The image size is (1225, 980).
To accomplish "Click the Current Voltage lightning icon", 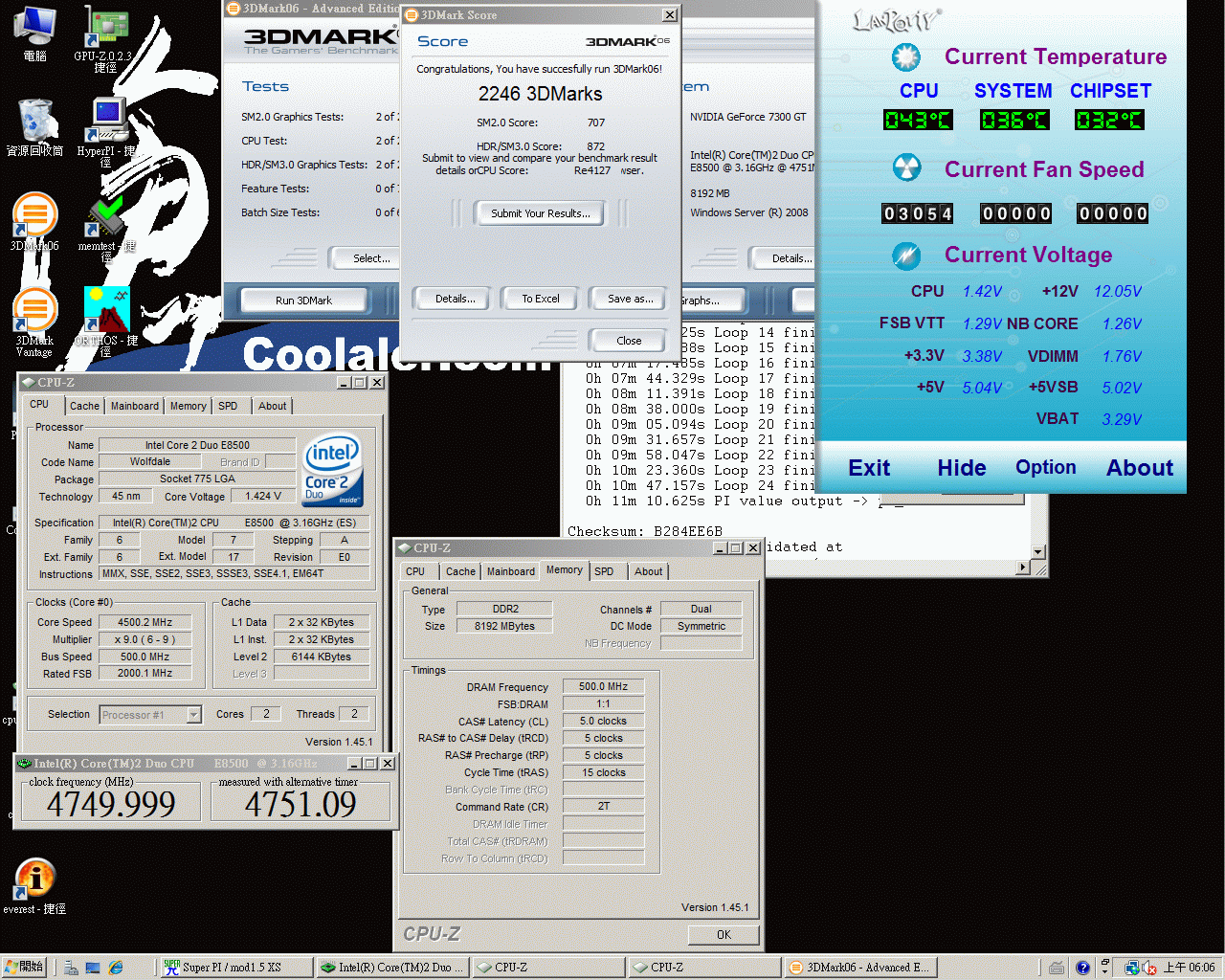I will 906,256.
